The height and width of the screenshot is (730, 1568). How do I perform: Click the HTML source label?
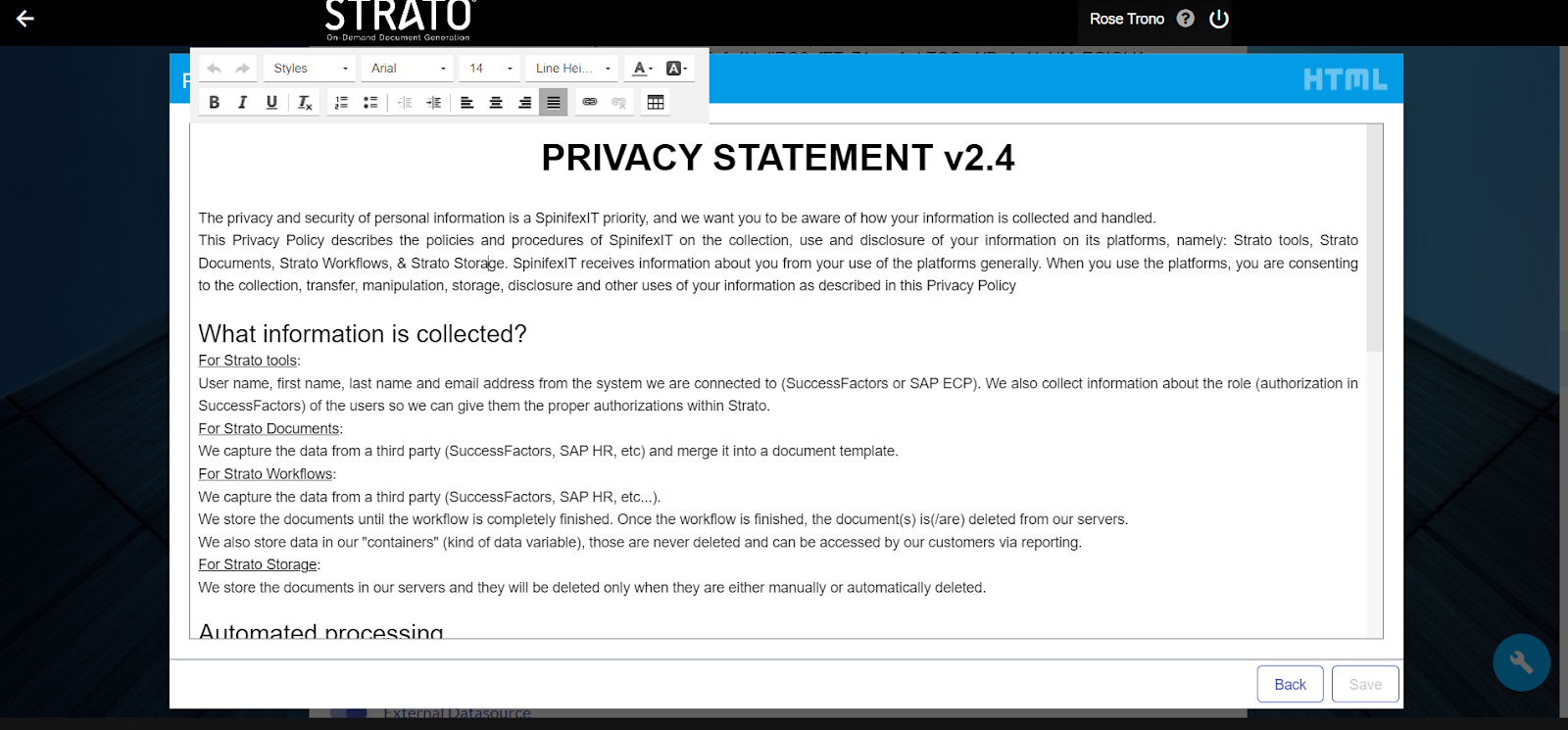click(1345, 79)
